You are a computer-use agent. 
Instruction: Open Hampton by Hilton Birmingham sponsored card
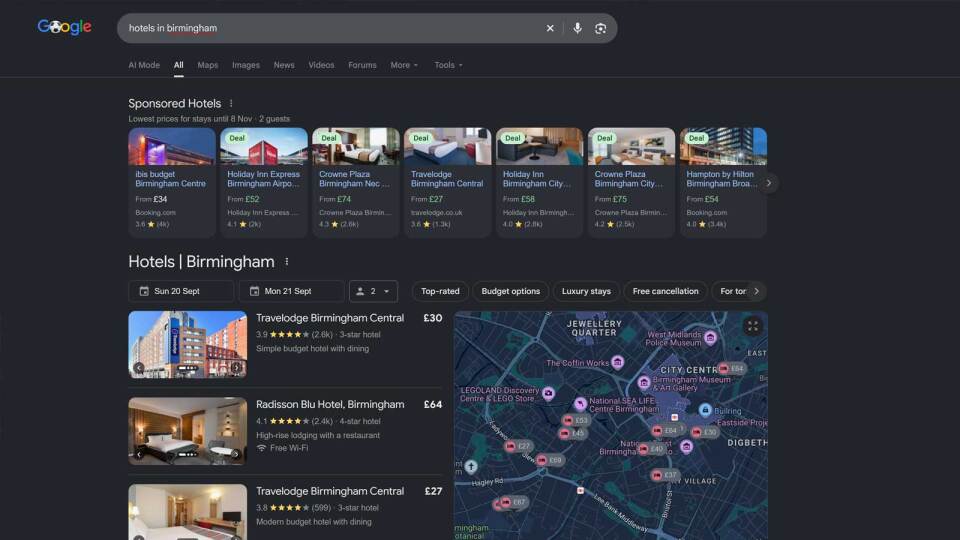[723, 182]
